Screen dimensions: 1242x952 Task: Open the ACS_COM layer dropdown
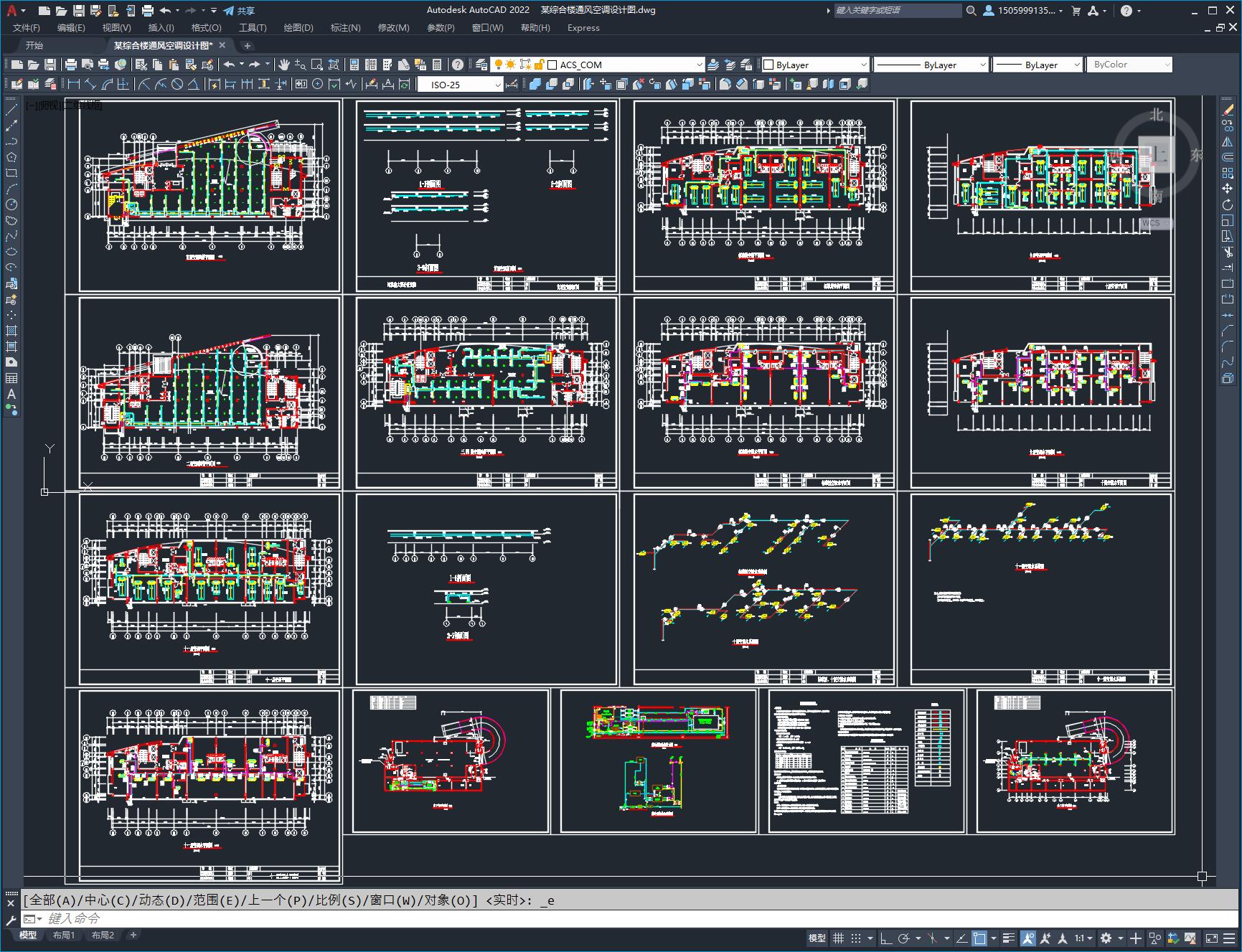pos(700,65)
